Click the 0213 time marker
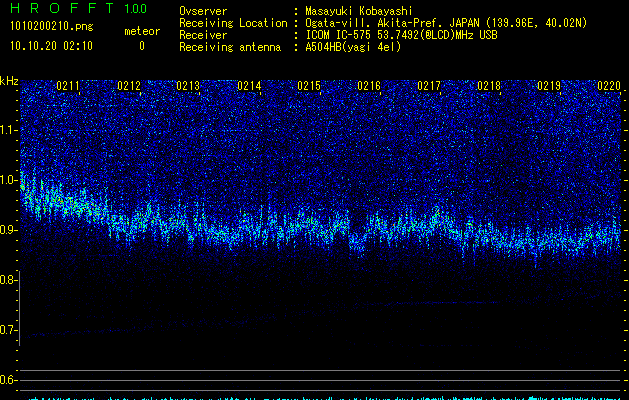 pos(188,86)
